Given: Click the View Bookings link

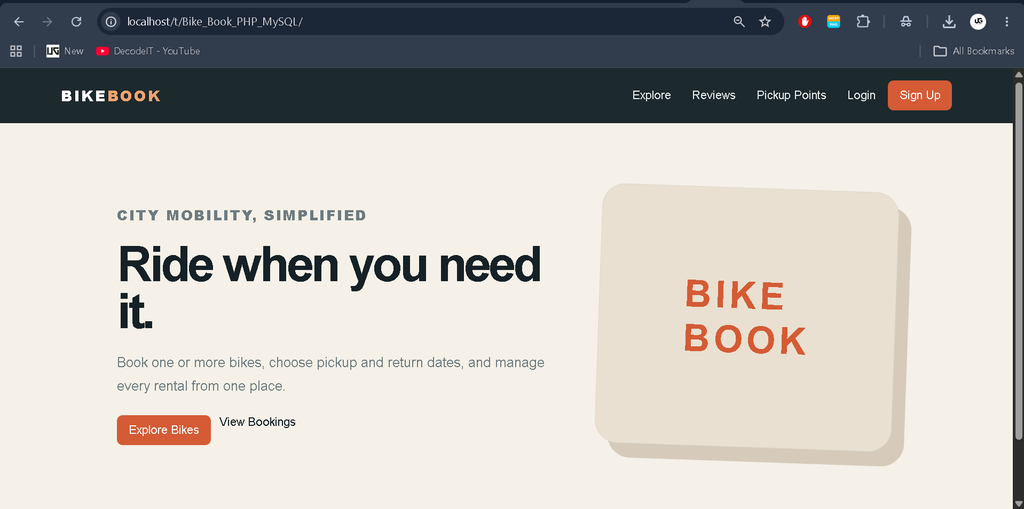Looking at the screenshot, I should [257, 422].
